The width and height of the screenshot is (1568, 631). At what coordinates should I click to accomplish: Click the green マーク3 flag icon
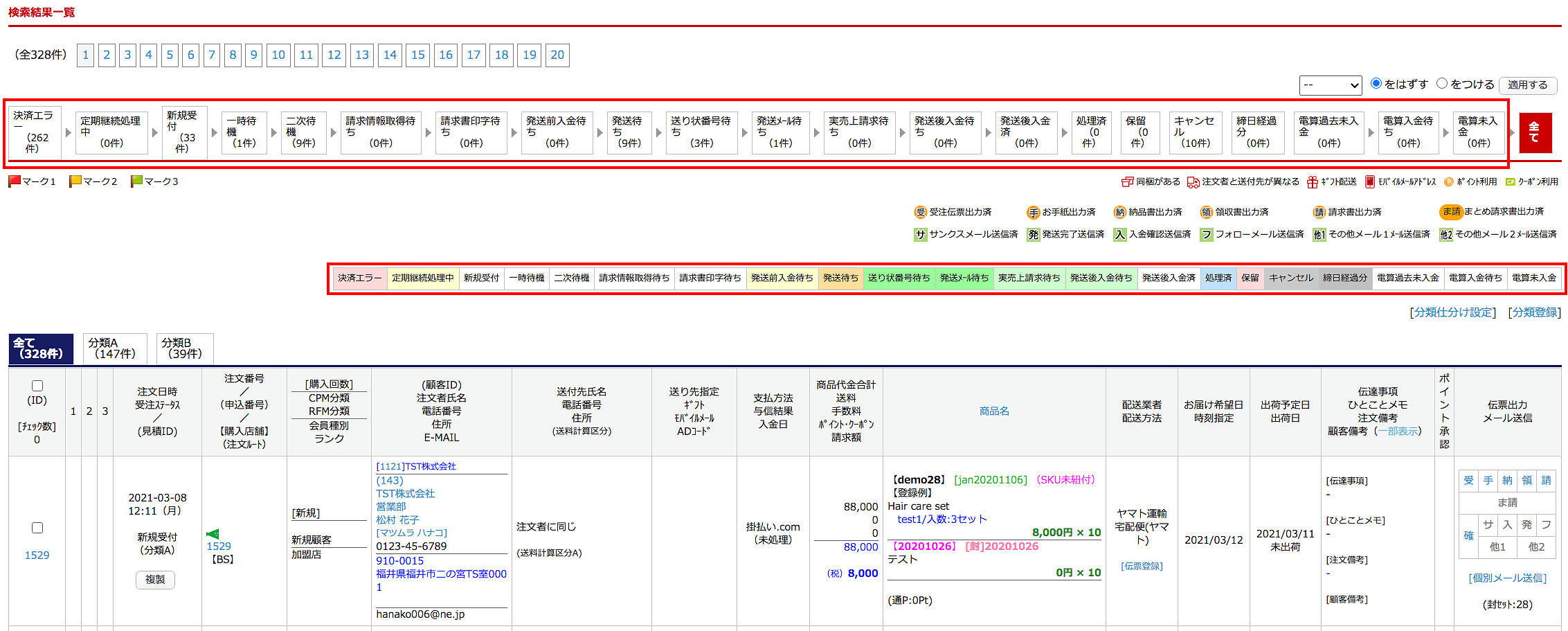click(137, 181)
